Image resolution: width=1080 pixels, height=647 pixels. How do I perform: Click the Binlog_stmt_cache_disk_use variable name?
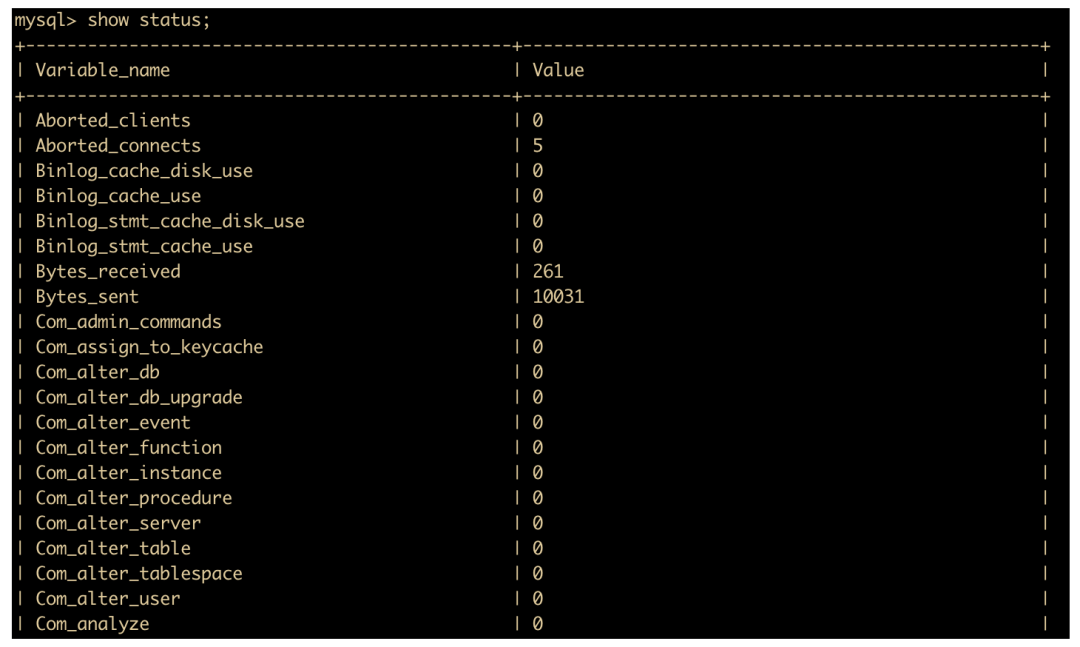pyautogui.click(x=170, y=221)
